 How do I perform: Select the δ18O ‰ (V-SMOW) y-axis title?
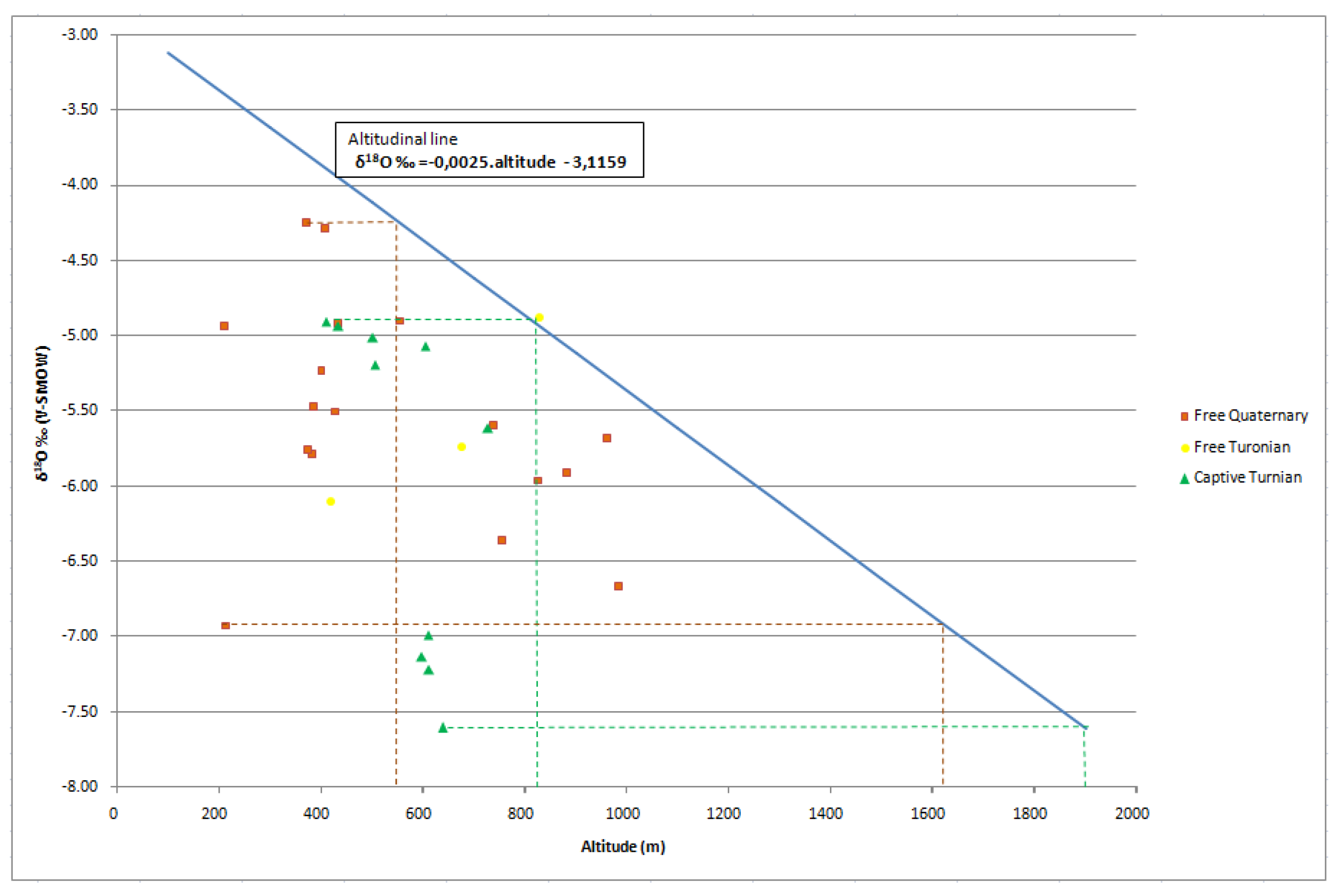pyautogui.click(x=42, y=413)
